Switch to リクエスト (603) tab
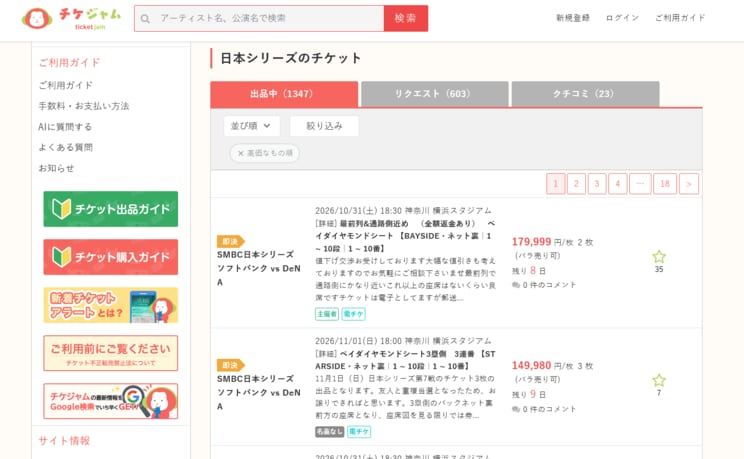The height and width of the screenshot is (459, 744). 434,94
